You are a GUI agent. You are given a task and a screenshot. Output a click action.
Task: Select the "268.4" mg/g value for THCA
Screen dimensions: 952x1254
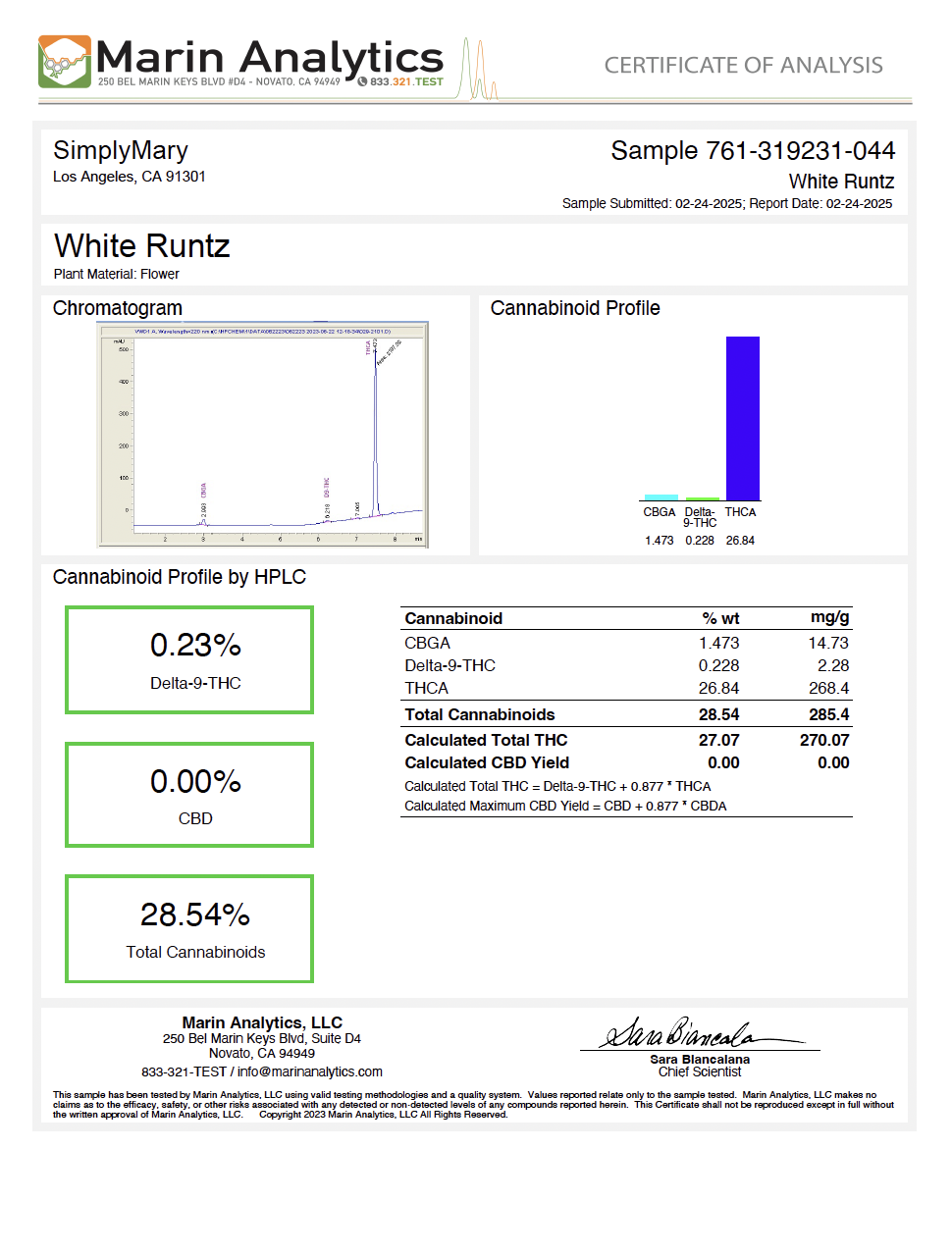point(828,688)
